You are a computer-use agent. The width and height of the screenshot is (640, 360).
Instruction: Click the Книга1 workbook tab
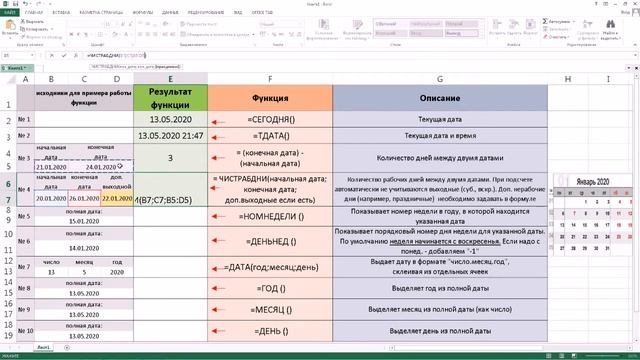tap(17, 68)
